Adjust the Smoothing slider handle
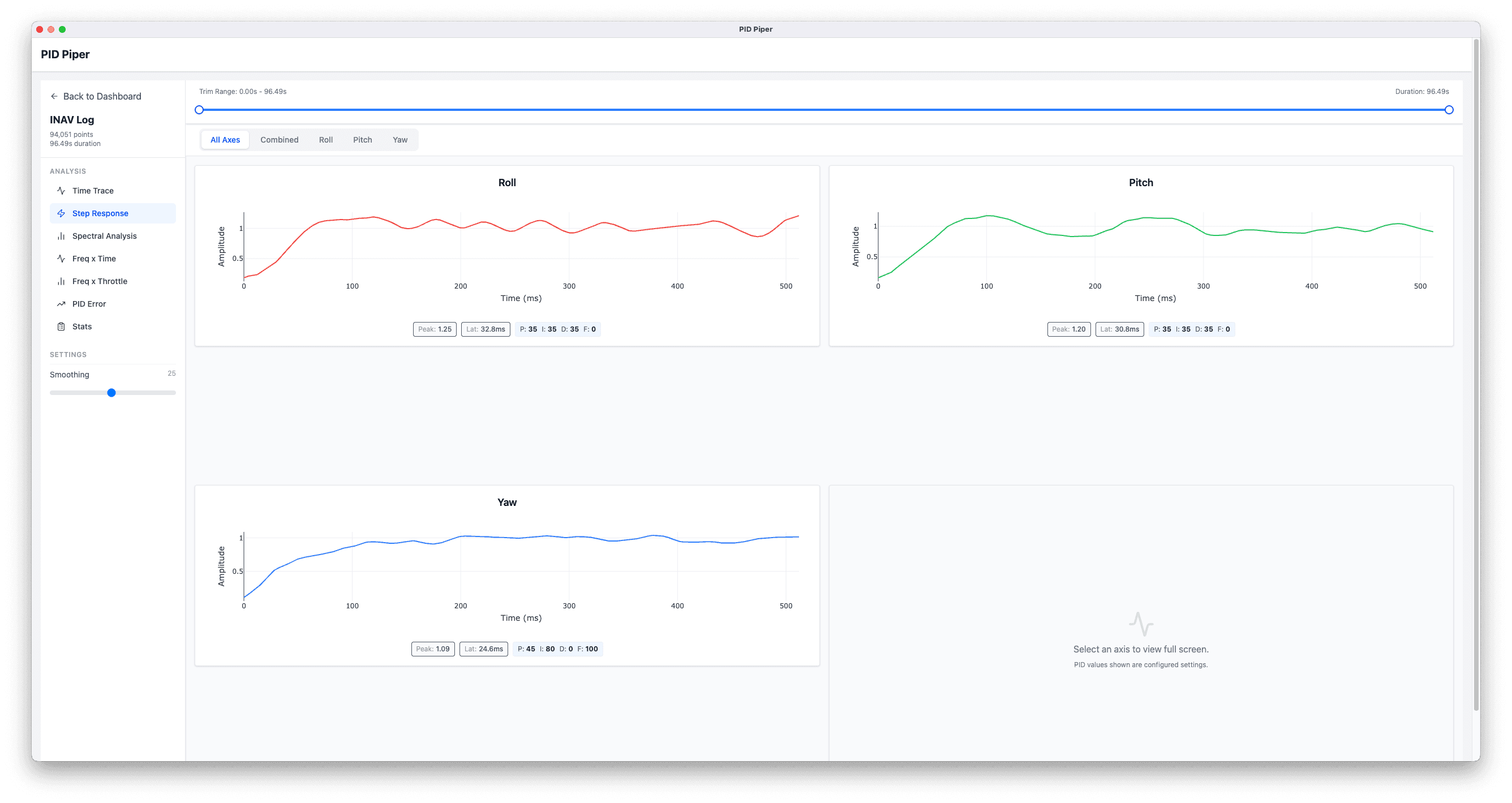1512x803 pixels. pyautogui.click(x=111, y=393)
